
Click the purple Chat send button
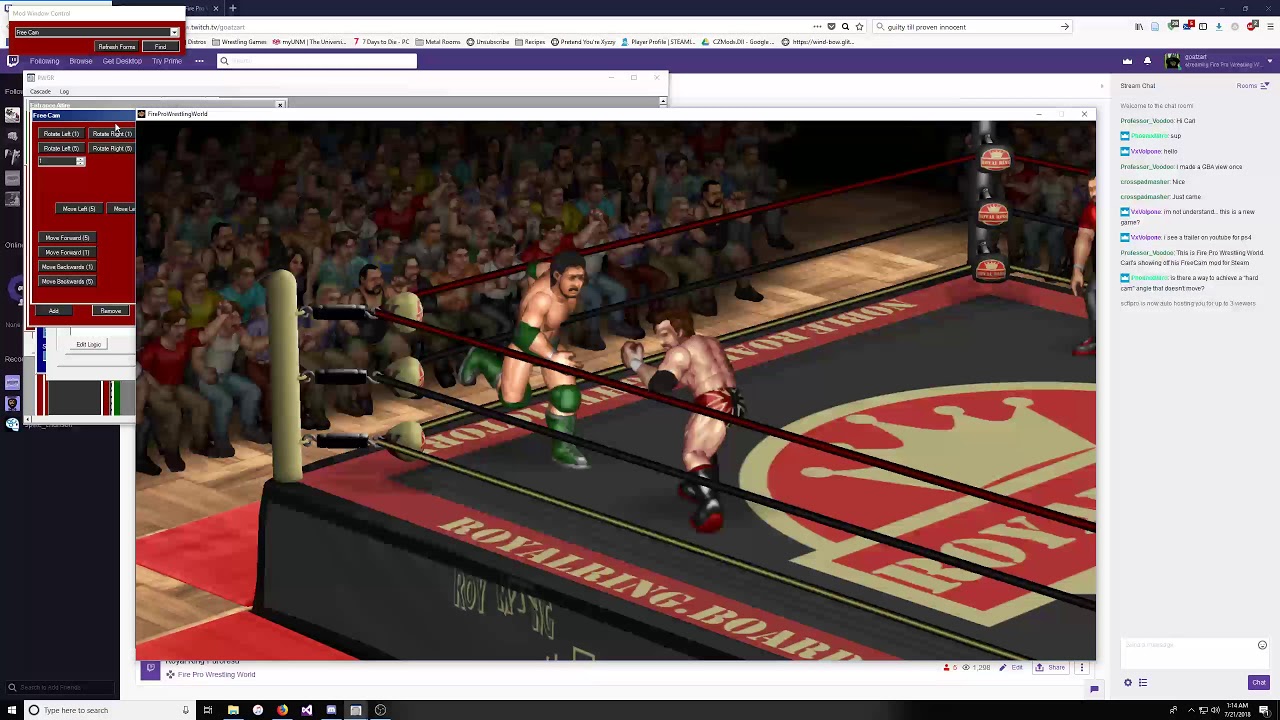click(x=1258, y=683)
